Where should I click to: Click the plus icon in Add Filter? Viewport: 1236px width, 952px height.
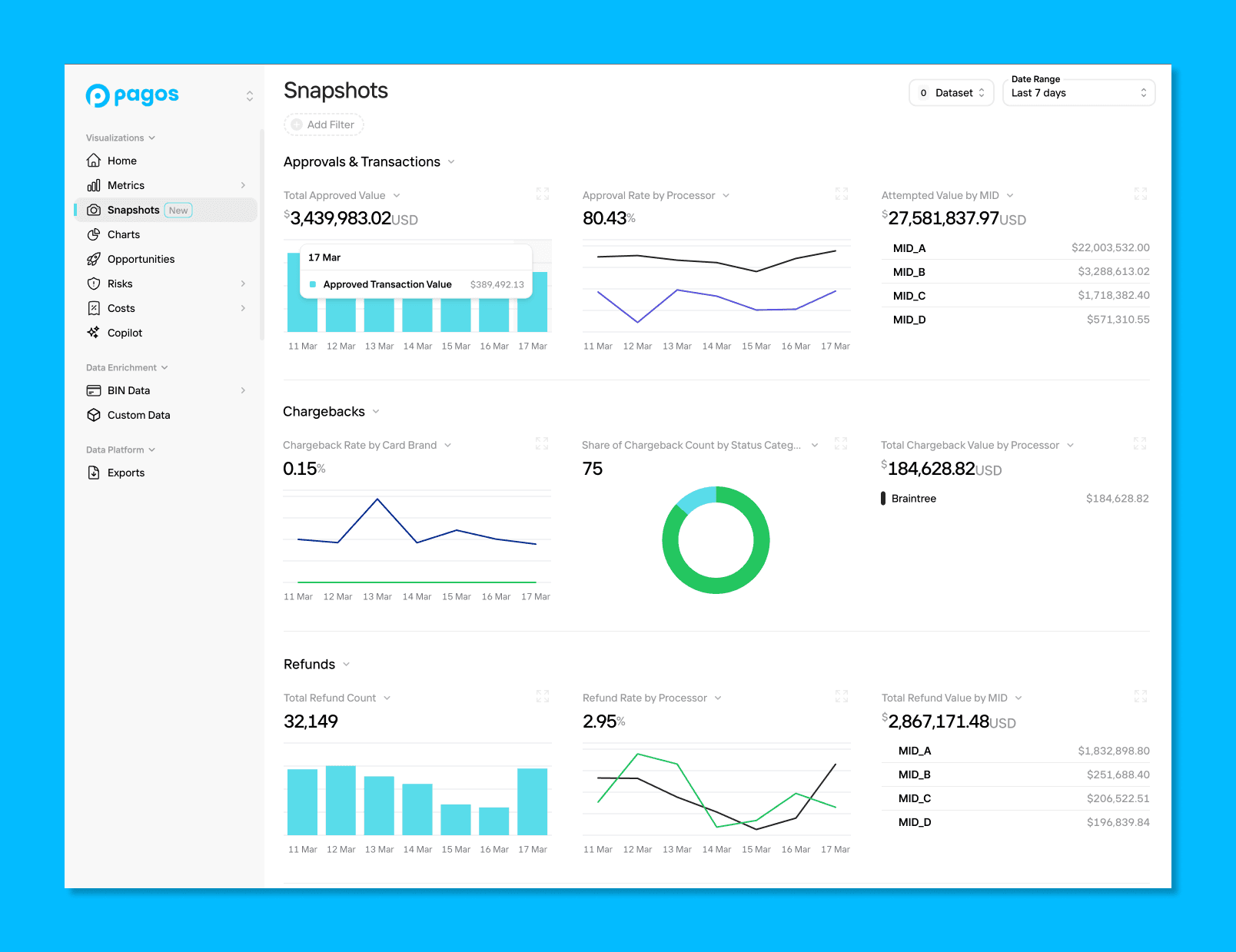(x=297, y=124)
